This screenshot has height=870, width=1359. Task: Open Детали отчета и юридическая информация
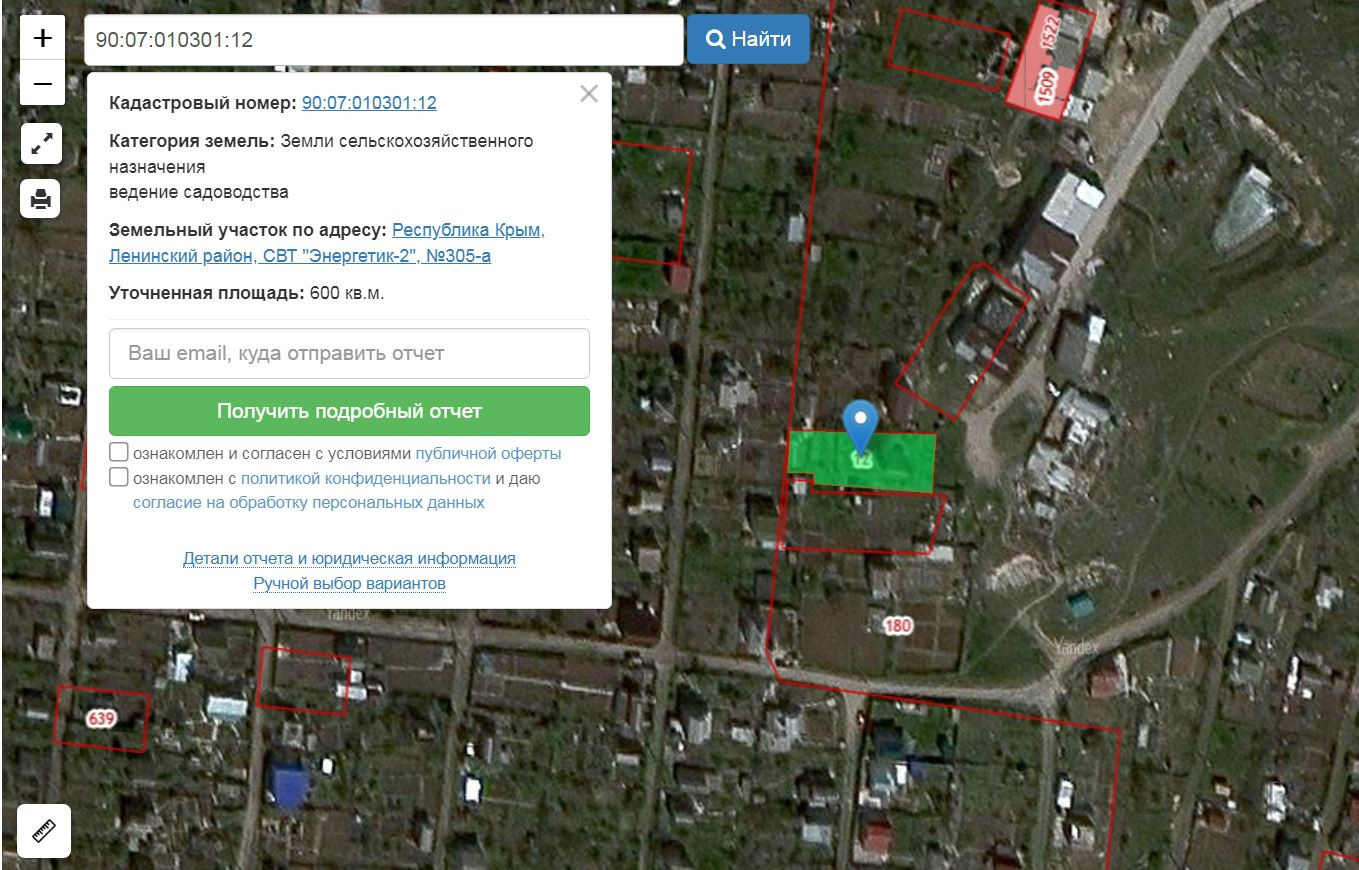(349, 558)
